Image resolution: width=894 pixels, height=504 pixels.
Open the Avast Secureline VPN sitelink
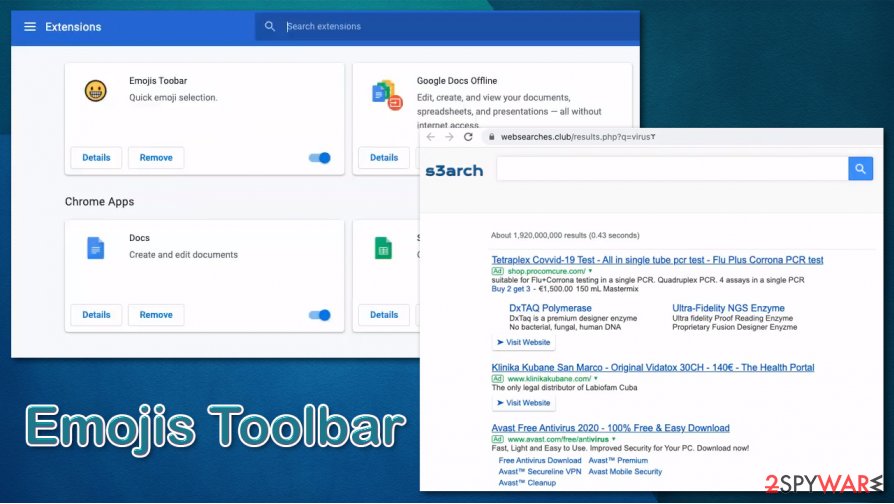[540, 472]
